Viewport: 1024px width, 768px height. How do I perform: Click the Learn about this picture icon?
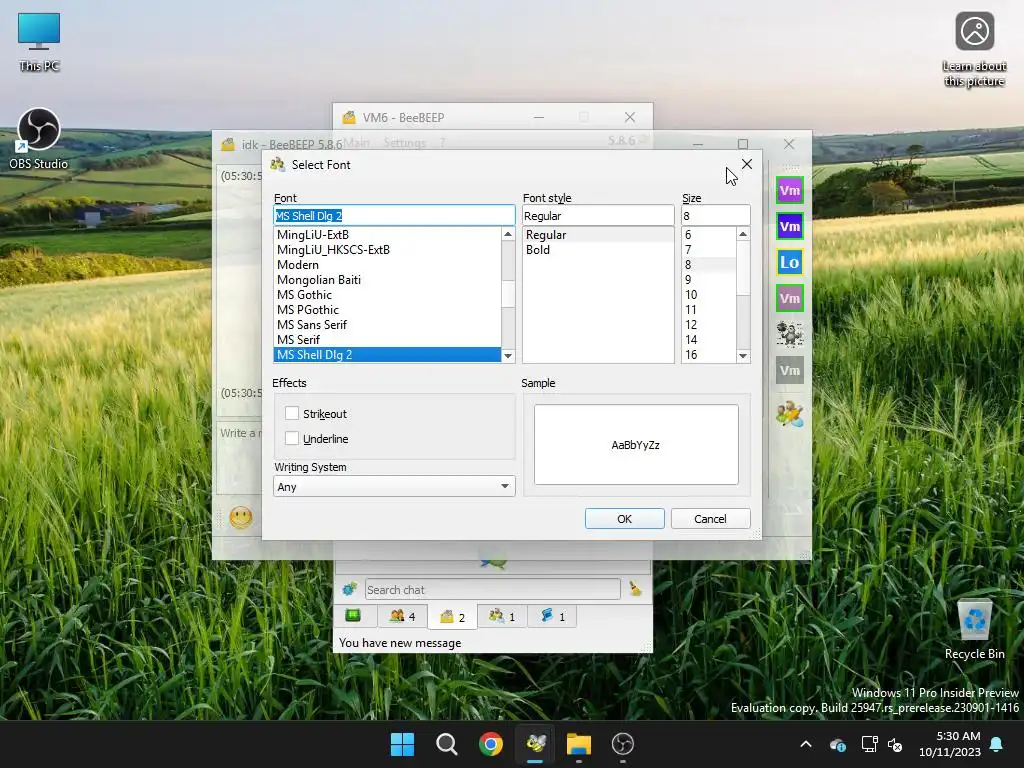(974, 50)
